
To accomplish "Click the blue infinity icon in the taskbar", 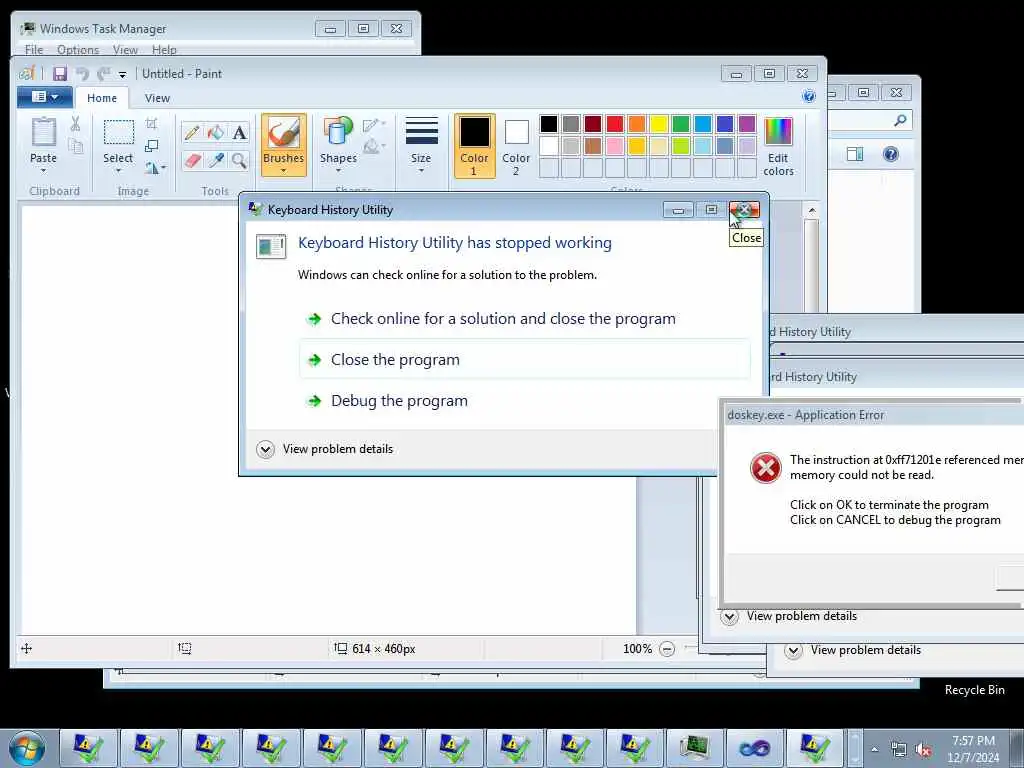I will point(754,748).
